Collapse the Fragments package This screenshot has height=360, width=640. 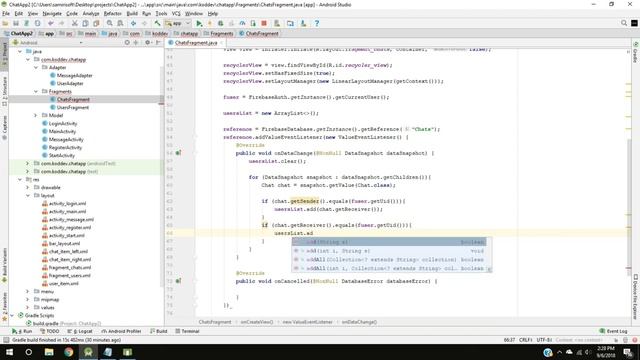pyautogui.click(x=36, y=91)
